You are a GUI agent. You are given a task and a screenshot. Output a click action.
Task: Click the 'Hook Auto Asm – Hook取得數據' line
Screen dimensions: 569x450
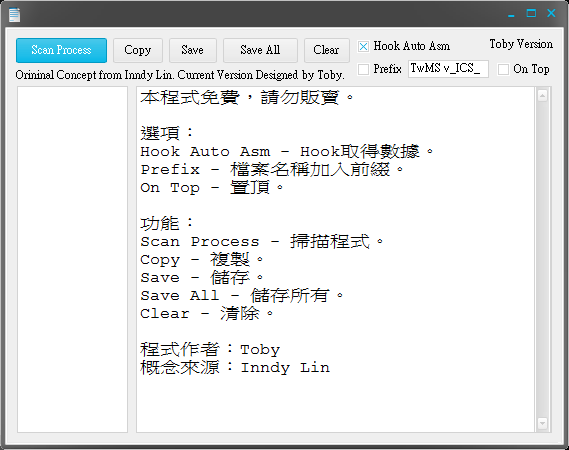coord(287,152)
